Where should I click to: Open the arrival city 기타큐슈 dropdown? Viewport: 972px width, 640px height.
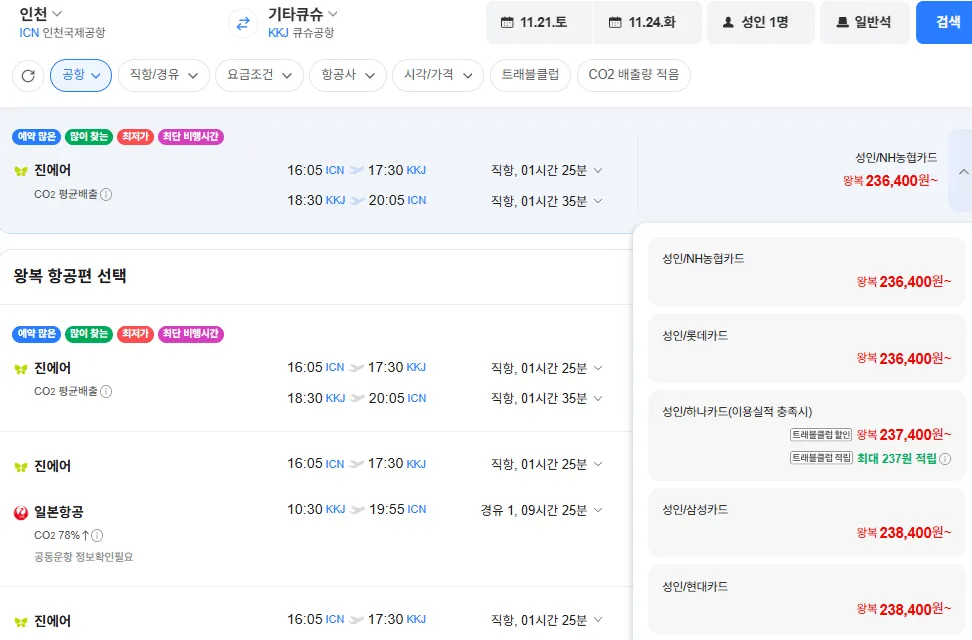(x=303, y=14)
